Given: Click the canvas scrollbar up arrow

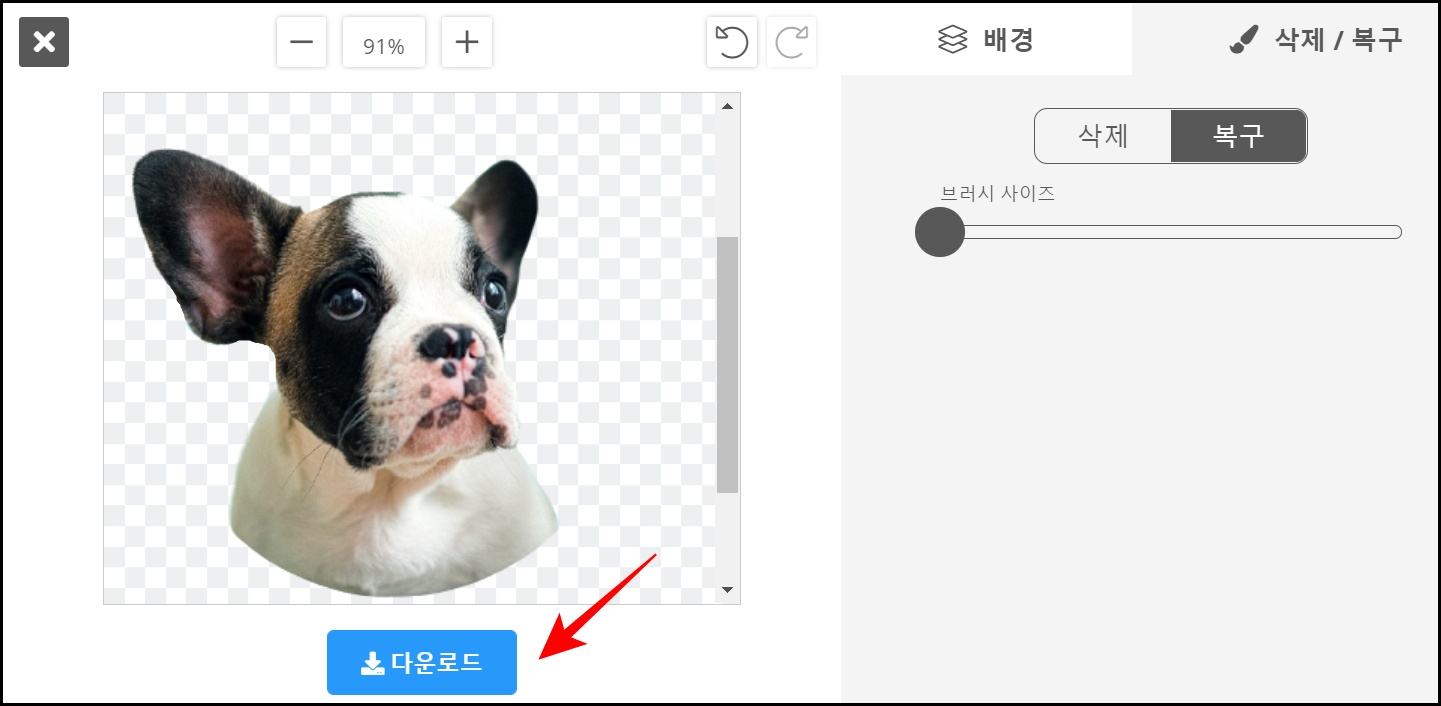Looking at the screenshot, I should coord(728,106).
